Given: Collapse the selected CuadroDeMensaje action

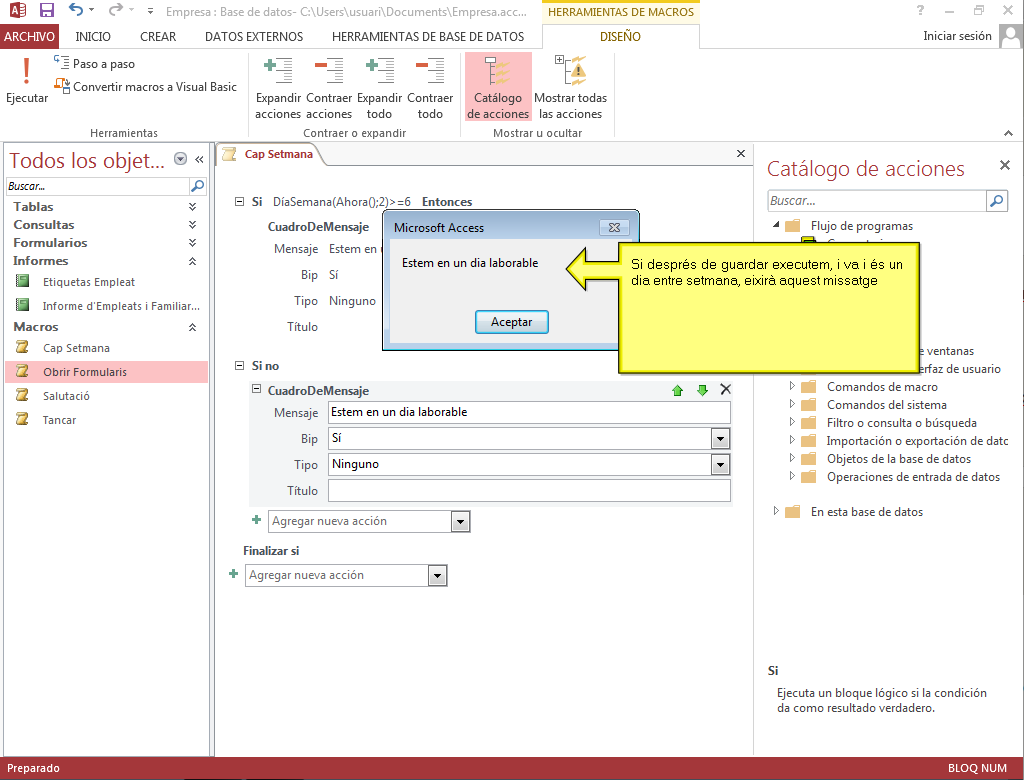Looking at the screenshot, I should click(257, 388).
